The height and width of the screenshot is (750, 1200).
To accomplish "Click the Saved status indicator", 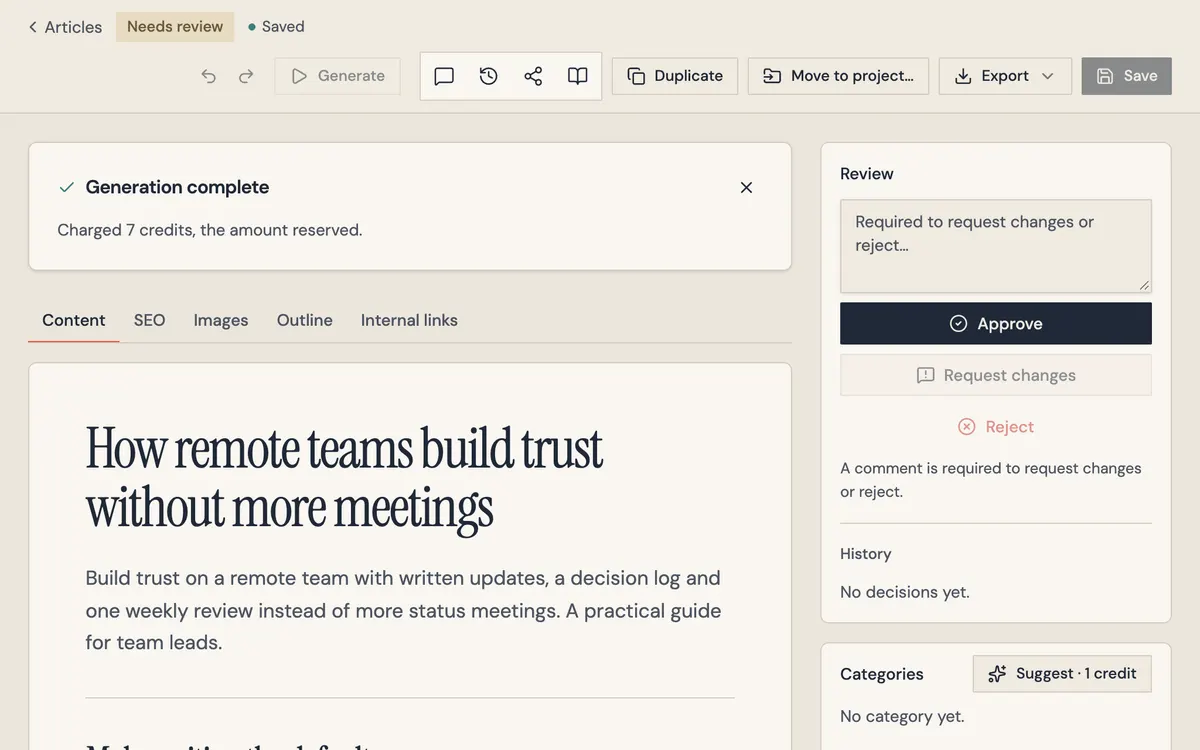I will tap(276, 27).
